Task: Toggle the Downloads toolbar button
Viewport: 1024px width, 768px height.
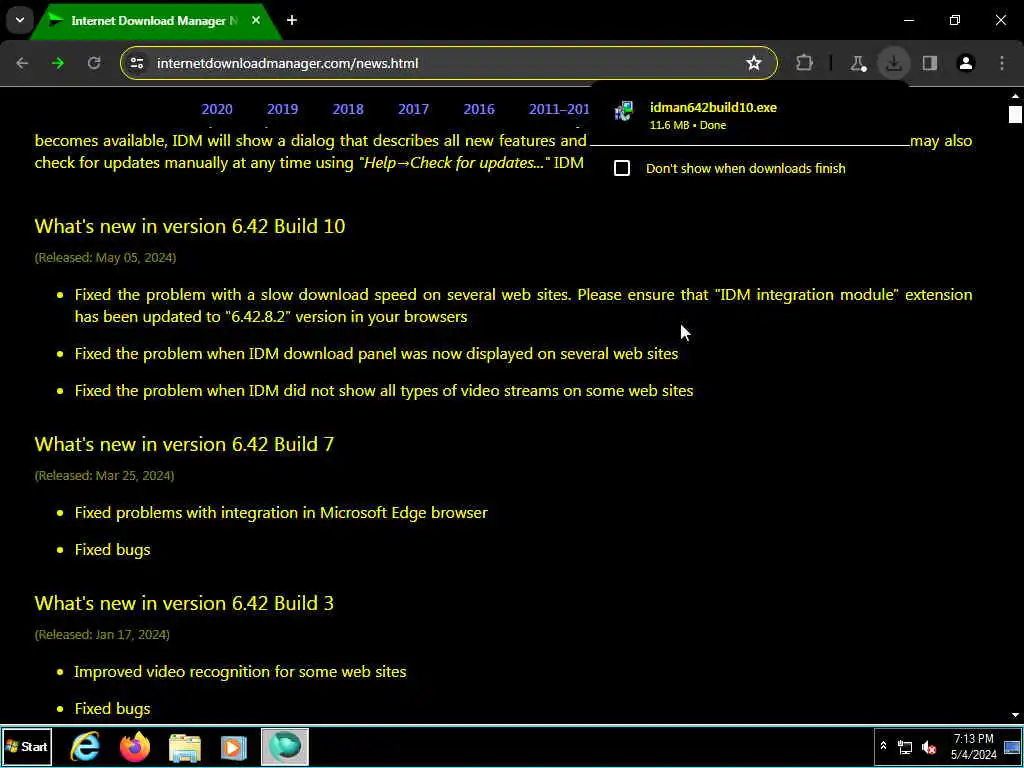Action: [893, 63]
